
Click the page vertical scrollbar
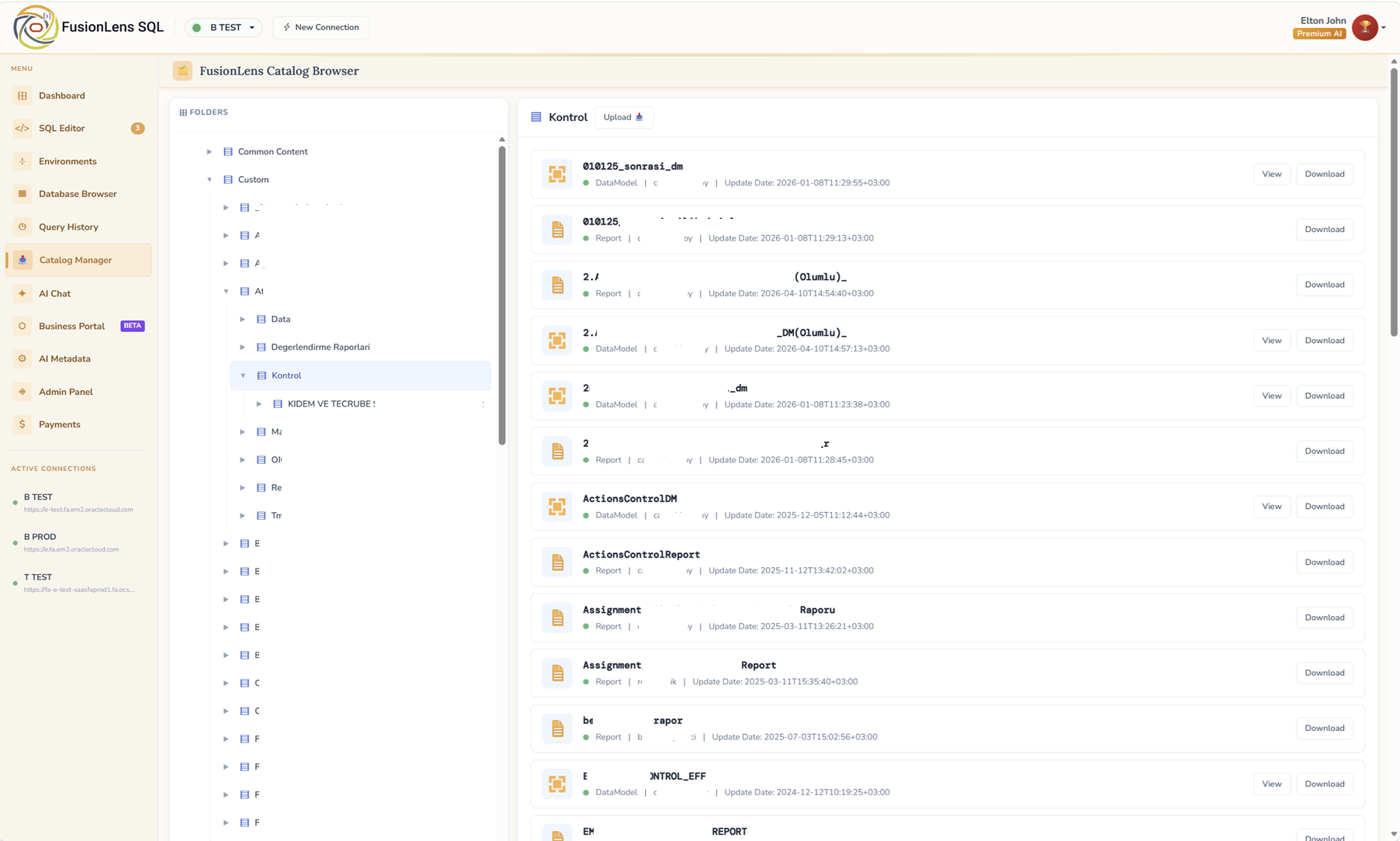(1394, 202)
